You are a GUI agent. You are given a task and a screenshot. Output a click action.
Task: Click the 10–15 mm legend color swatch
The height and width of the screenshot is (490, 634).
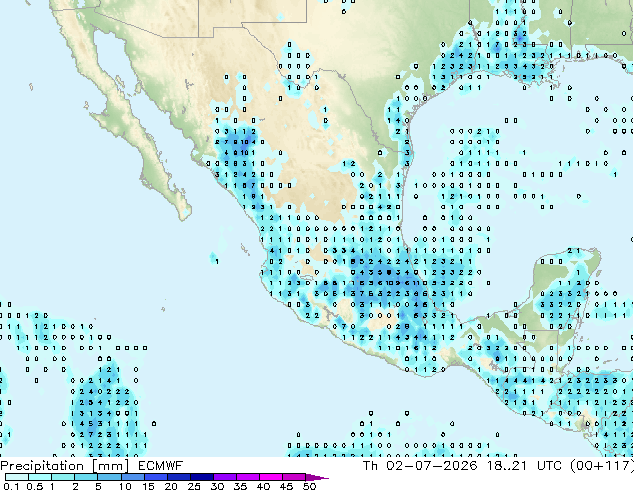[x=132, y=477]
